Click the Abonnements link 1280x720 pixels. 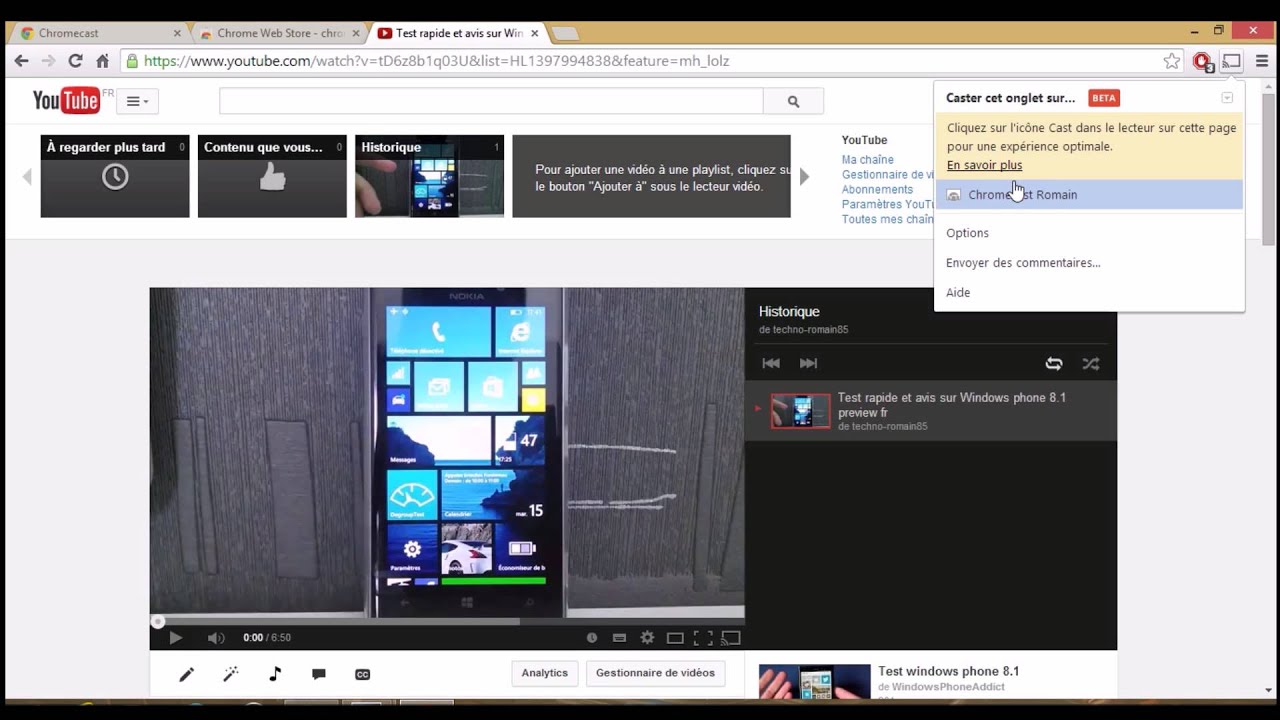877,189
